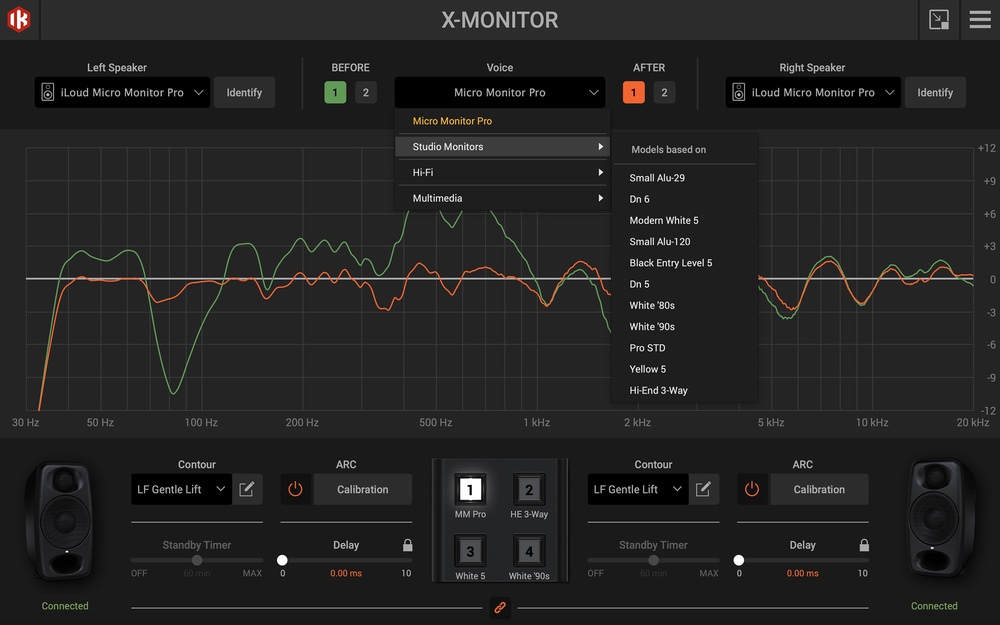
Task: Start the right speaker Calibration
Action: point(819,489)
